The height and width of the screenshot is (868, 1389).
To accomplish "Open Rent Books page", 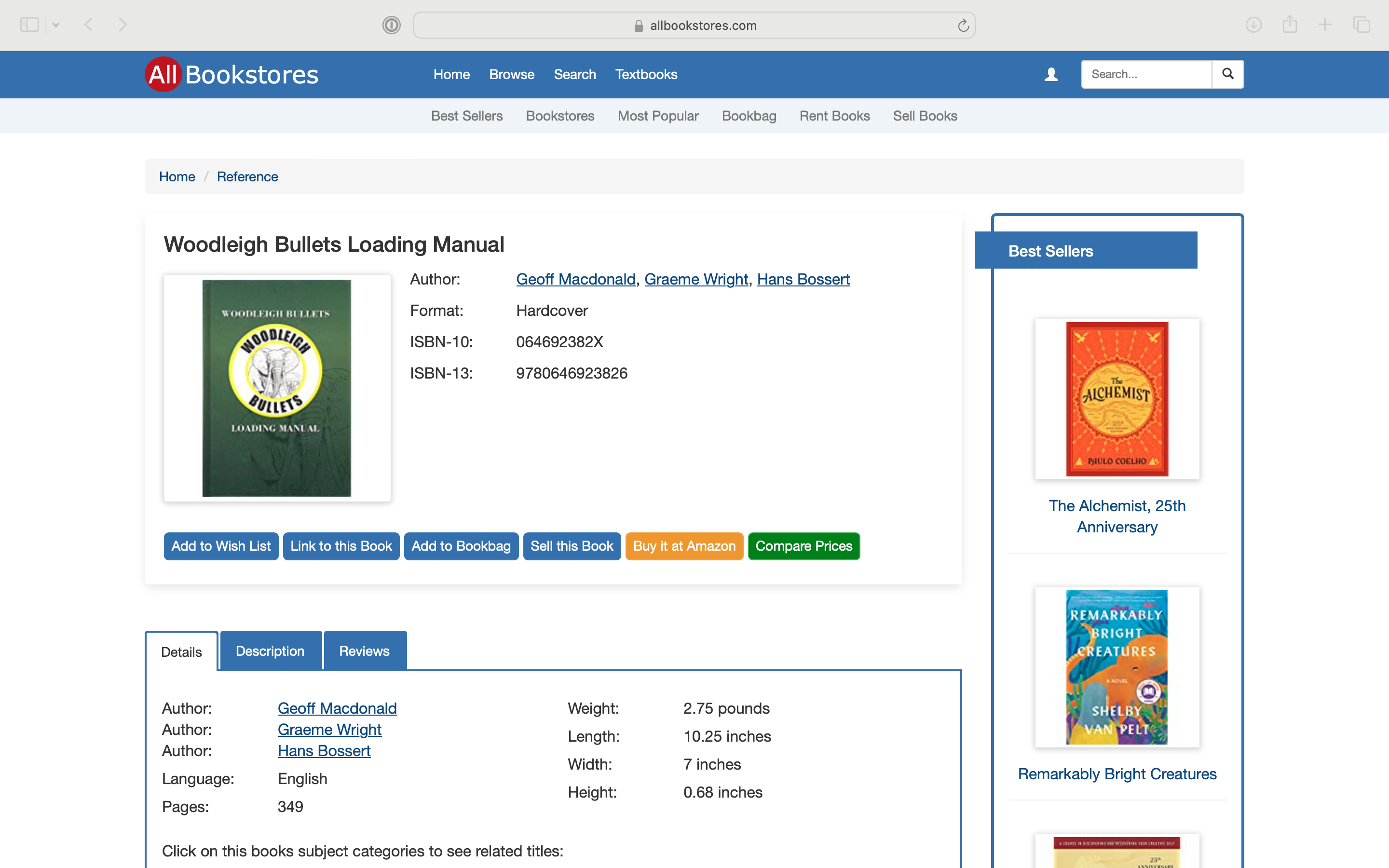I will (x=834, y=116).
